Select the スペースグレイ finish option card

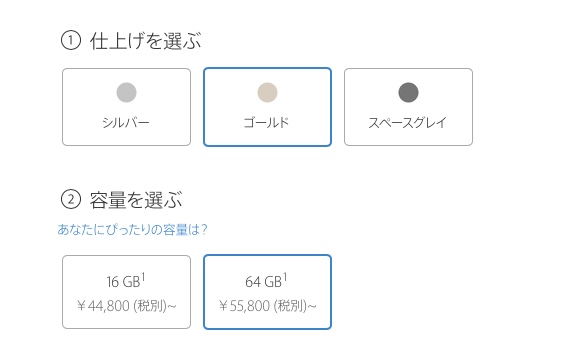408,107
